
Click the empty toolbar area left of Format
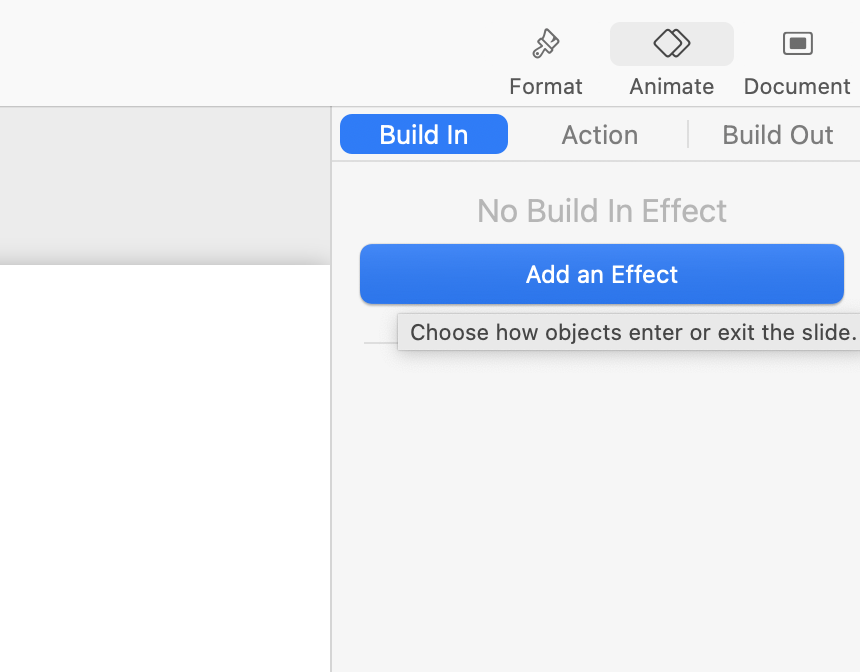click(x=247, y=53)
